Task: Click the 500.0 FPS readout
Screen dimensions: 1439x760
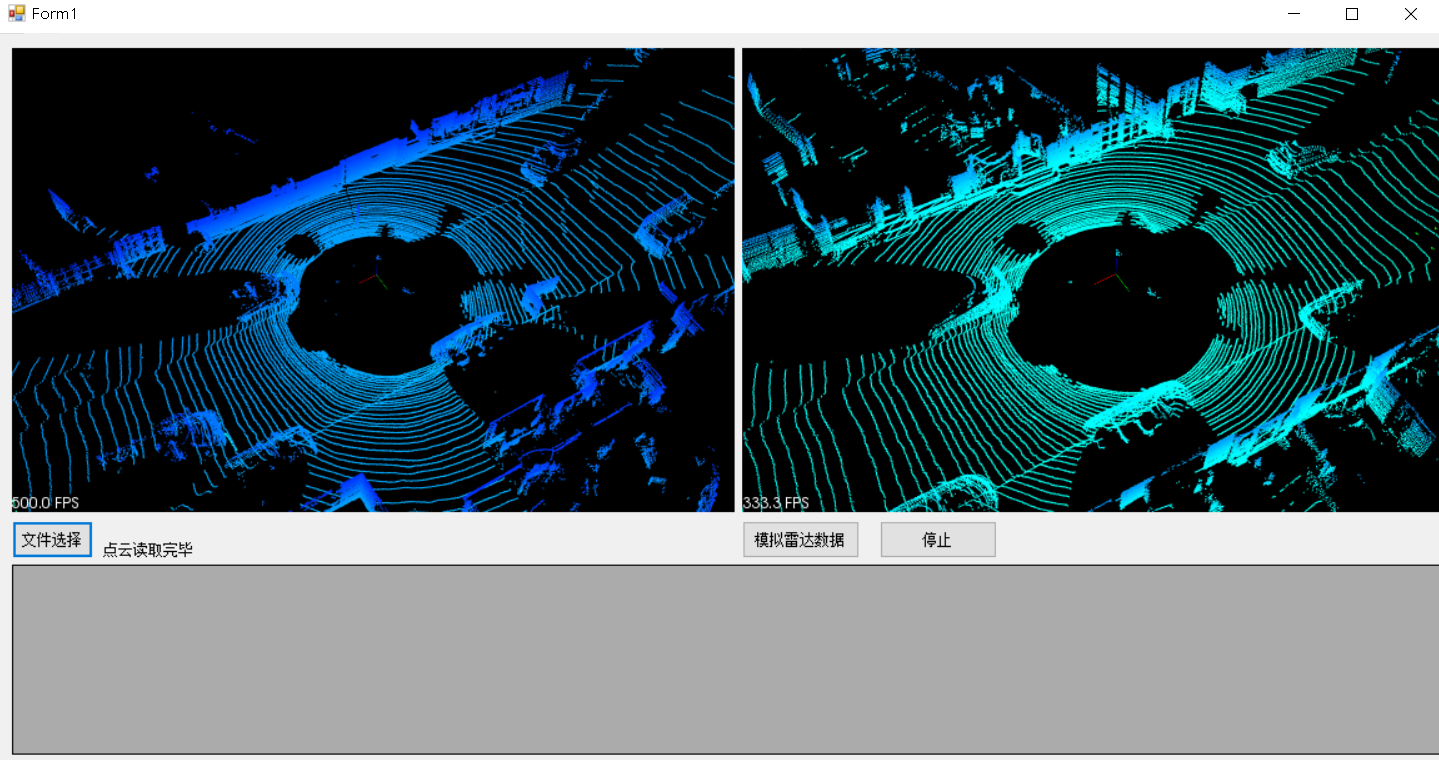Action: tap(45, 503)
